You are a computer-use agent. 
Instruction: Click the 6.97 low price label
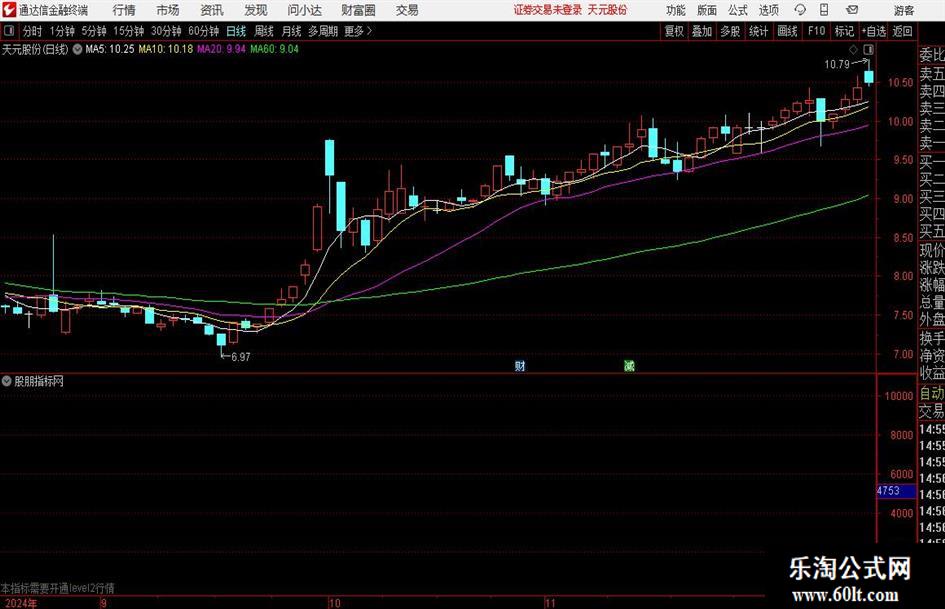coord(240,357)
